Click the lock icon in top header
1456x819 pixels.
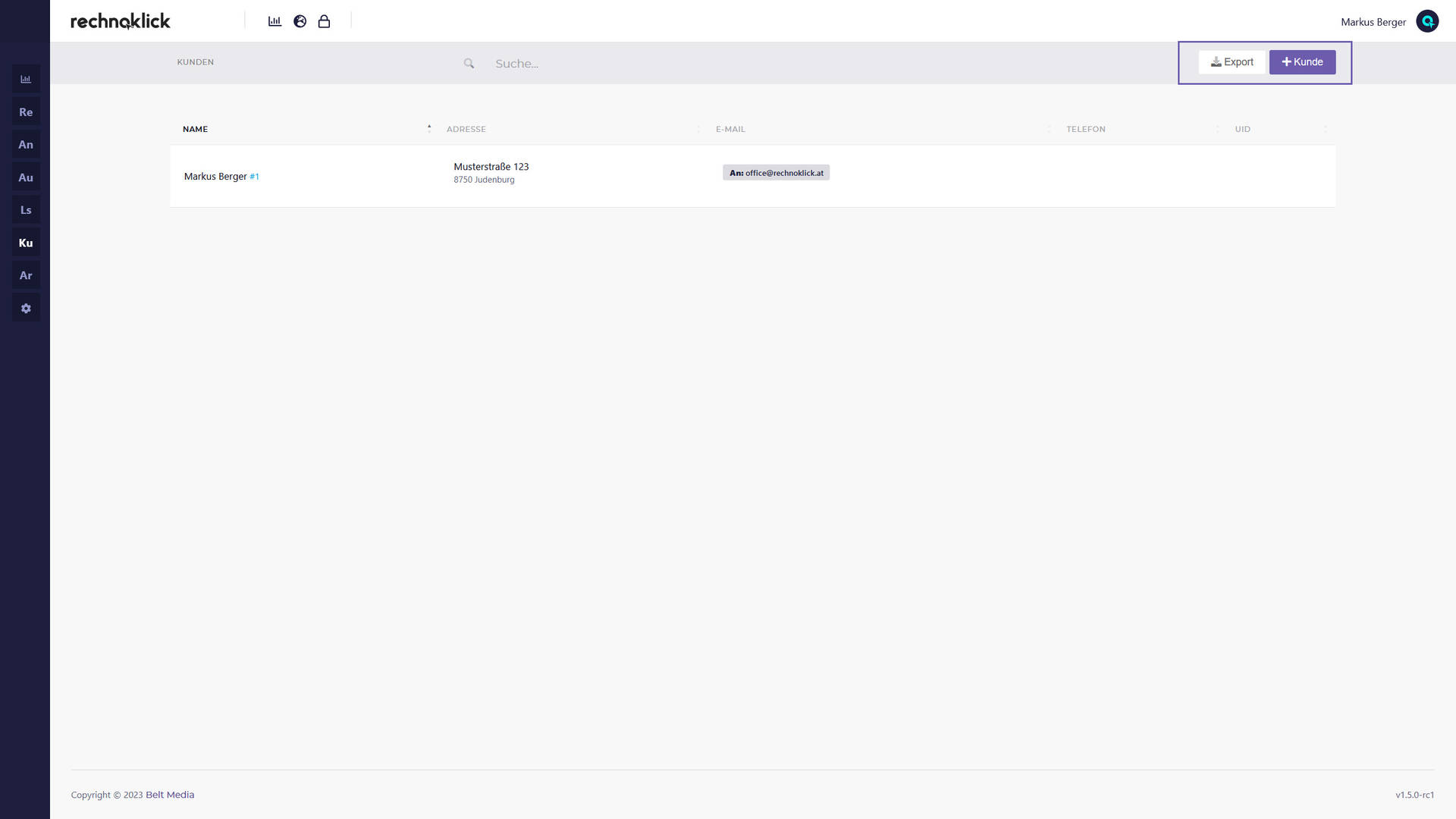tap(324, 21)
